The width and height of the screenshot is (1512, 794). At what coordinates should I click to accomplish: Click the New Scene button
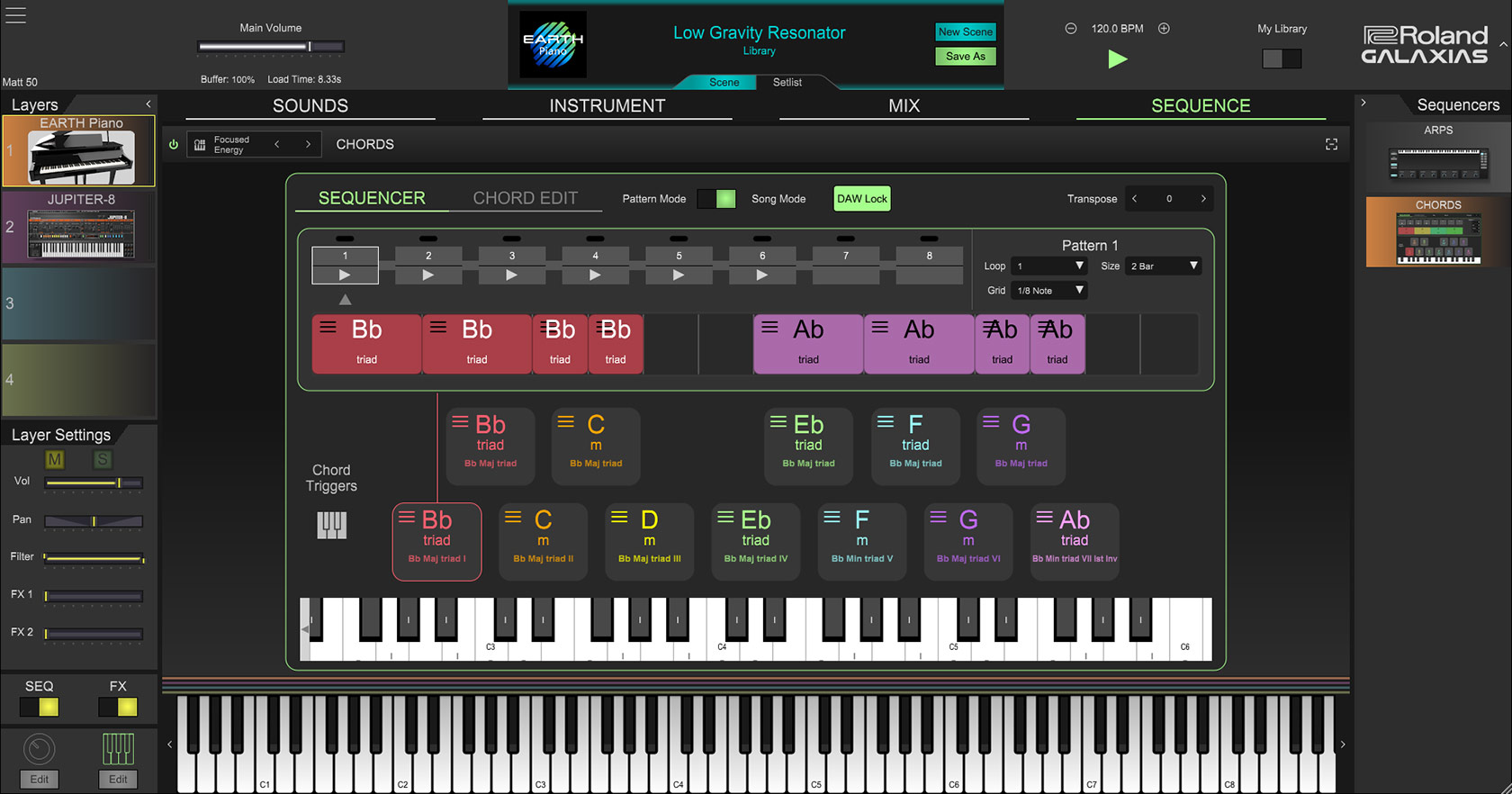tap(966, 32)
